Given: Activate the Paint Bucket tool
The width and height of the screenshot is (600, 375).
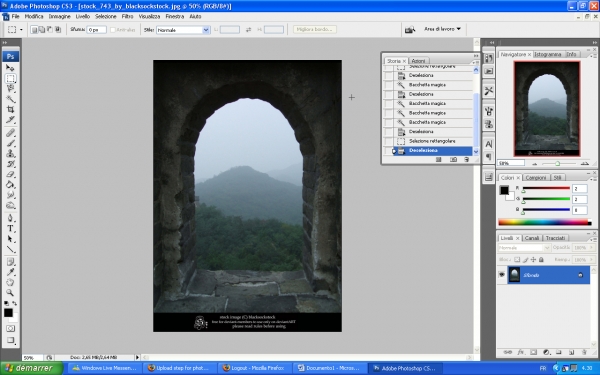Looking at the screenshot, I should coord(10,185).
